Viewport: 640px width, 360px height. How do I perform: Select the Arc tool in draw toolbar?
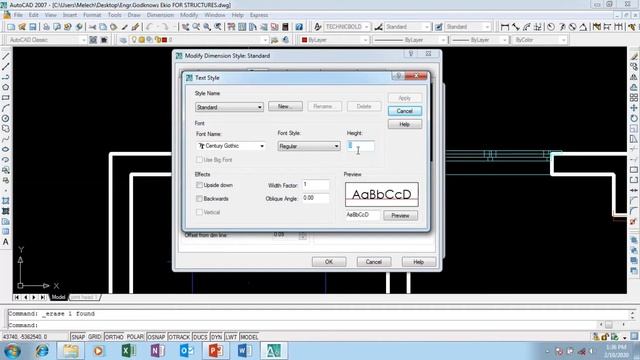(6, 108)
